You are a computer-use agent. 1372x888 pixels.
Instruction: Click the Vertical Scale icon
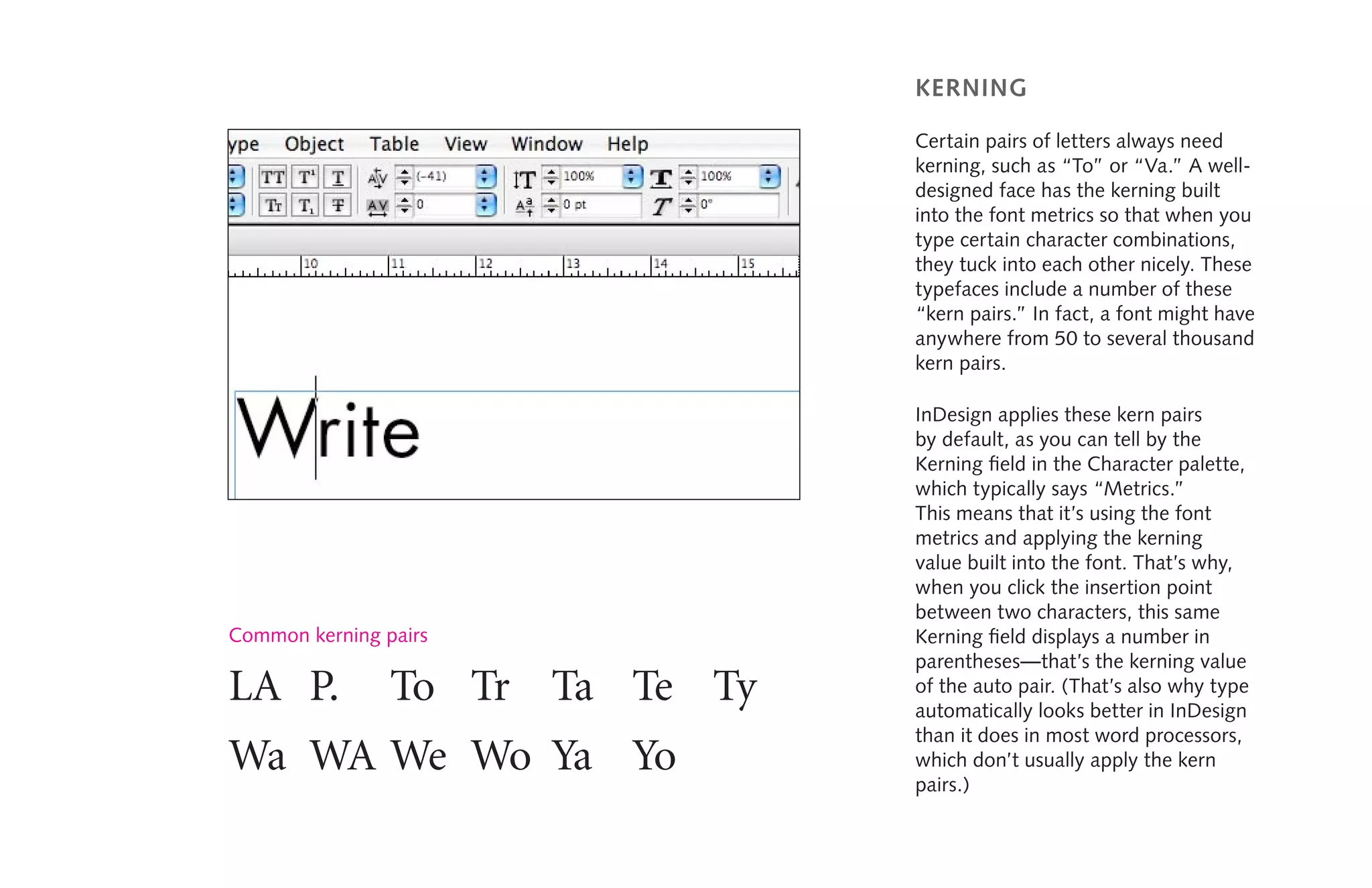tap(524, 179)
